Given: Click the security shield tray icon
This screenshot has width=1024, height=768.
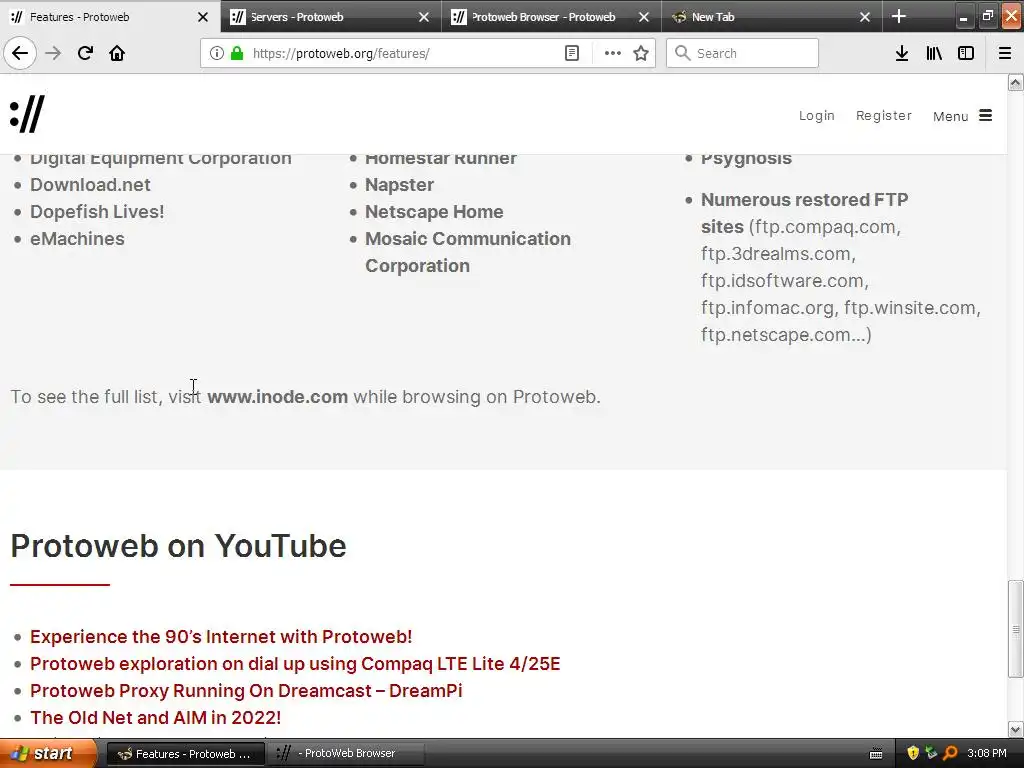Looking at the screenshot, I should 912,754.
